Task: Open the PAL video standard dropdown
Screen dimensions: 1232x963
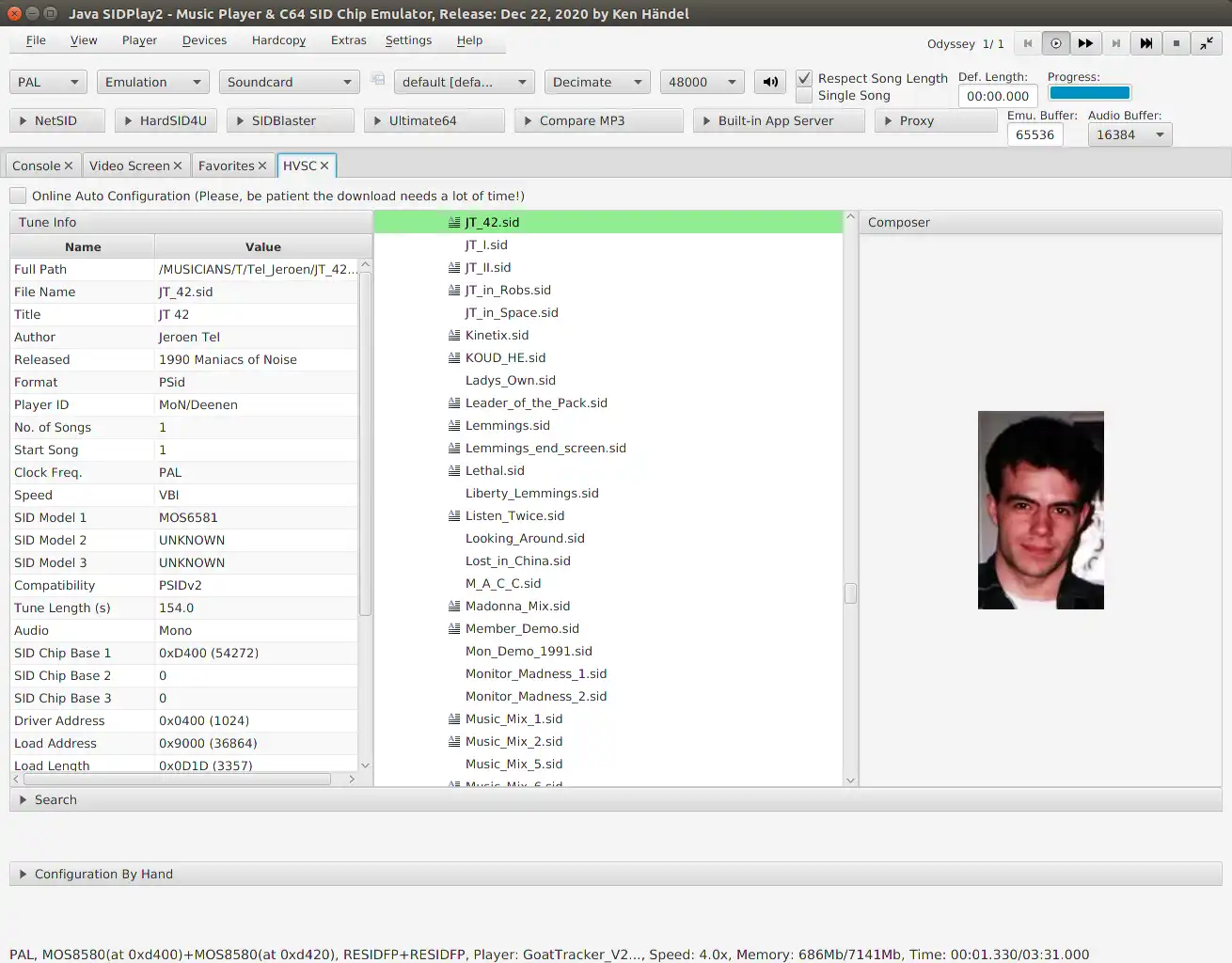Action: (x=47, y=82)
